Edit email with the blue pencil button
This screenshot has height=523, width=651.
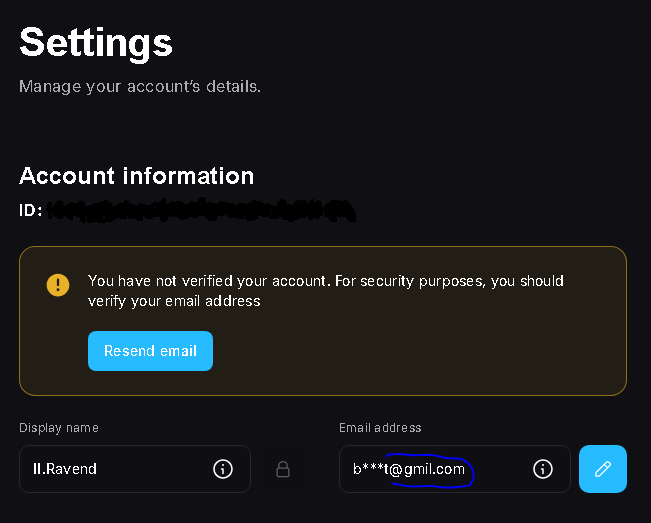[x=602, y=469]
